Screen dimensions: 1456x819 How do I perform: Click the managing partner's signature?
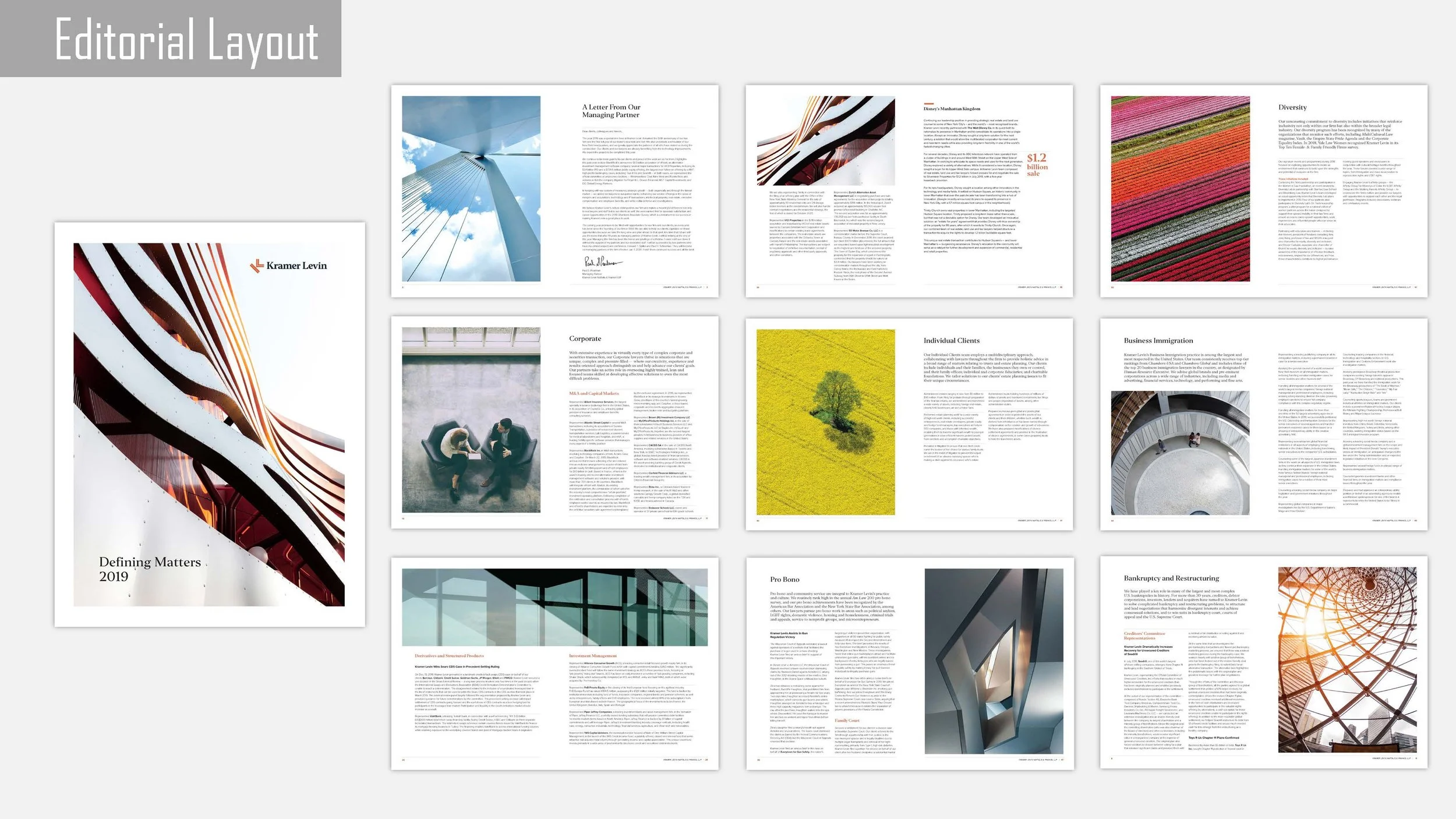(602, 262)
